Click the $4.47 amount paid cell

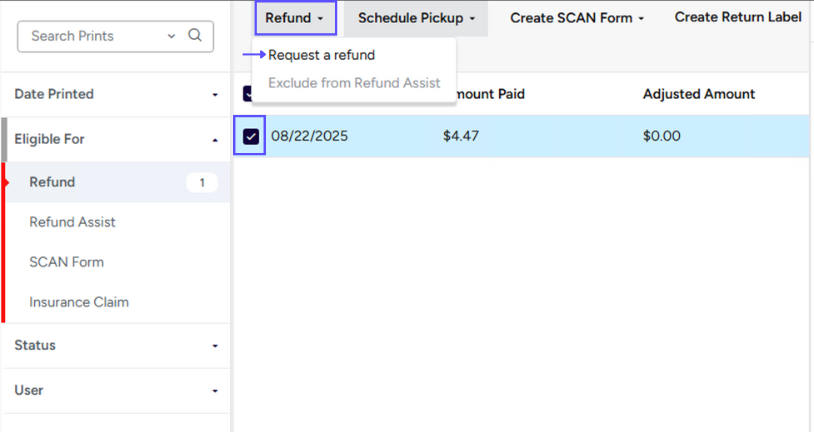coord(460,136)
